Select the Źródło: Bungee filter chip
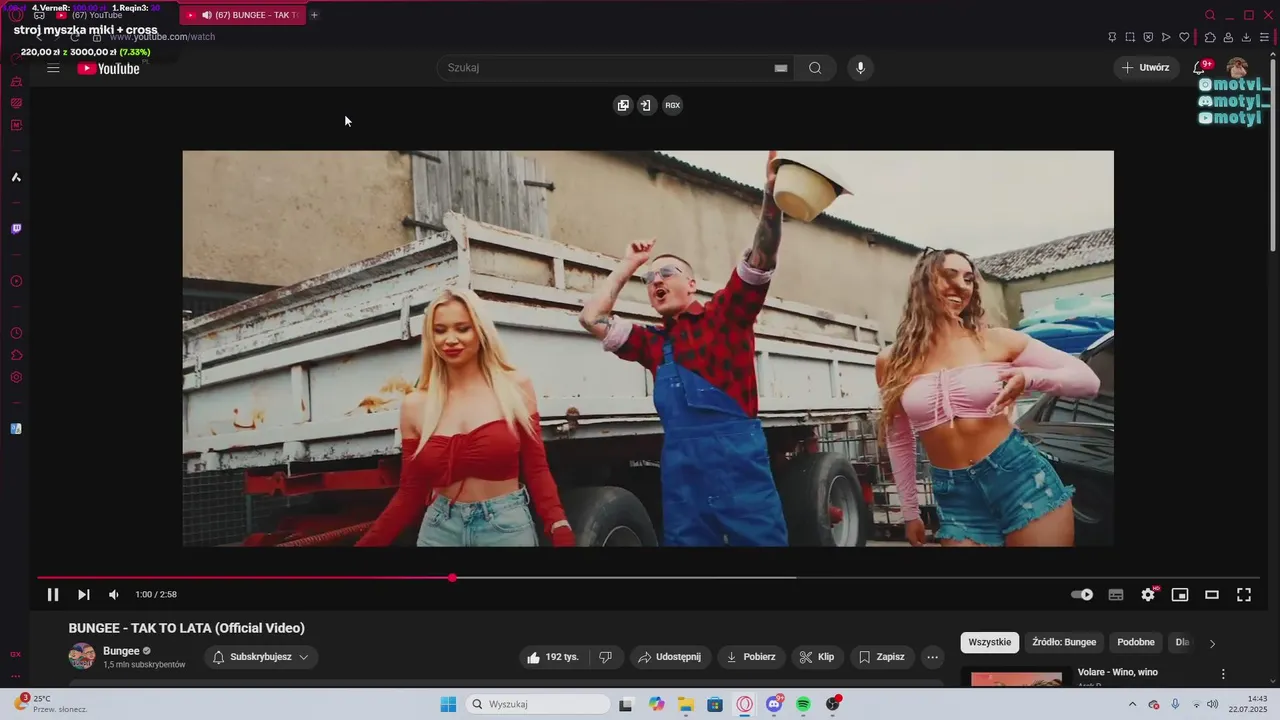The height and width of the screenshot is (720, 1280). (1064, 642)
